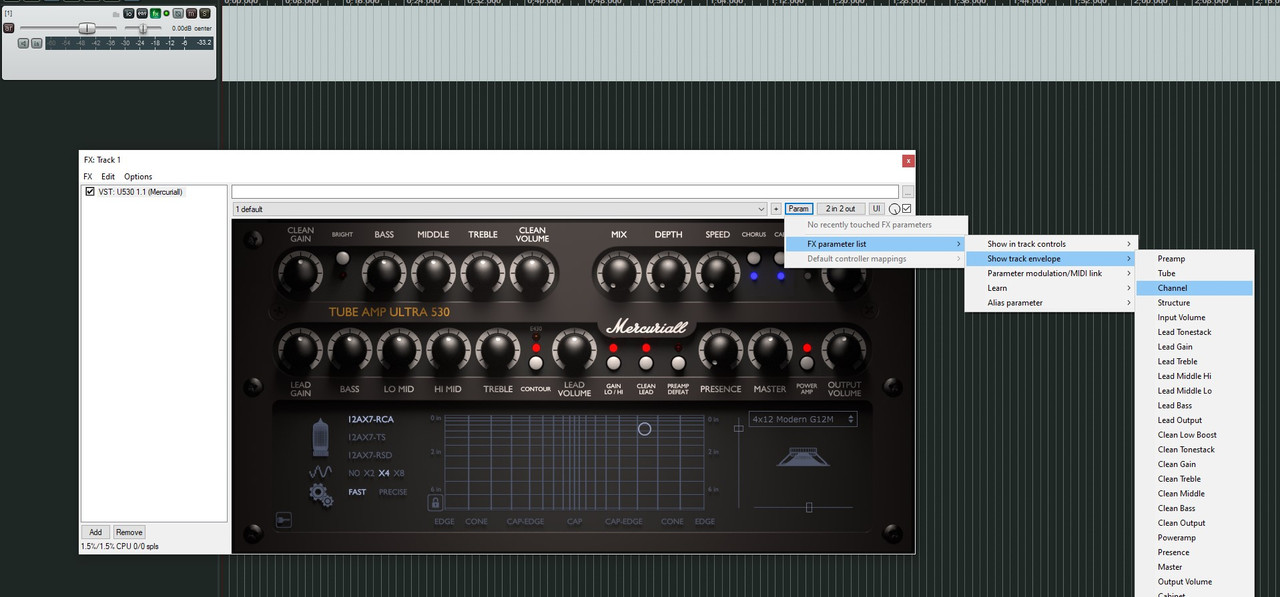Open the track envelope button
The image size is (1280, 597).
point(142,13)
